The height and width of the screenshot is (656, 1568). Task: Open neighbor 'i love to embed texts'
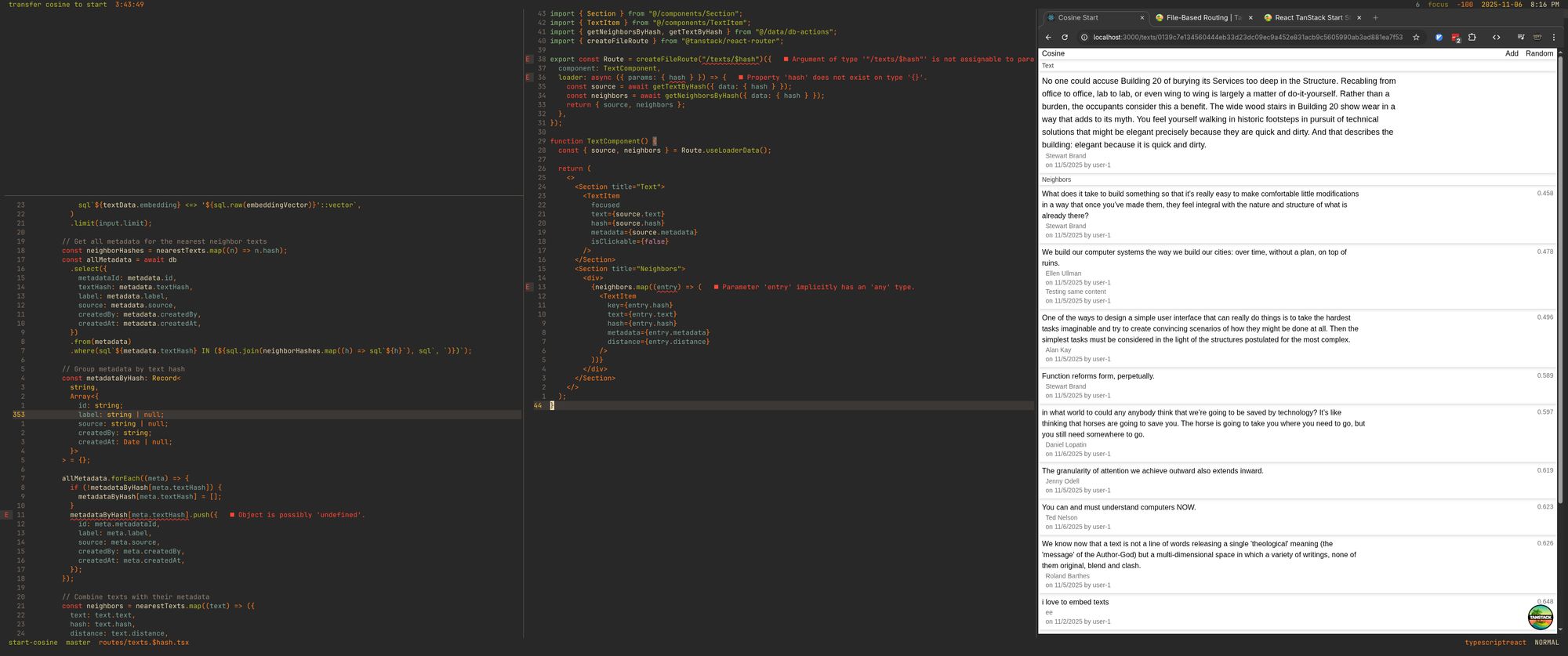click(x=1075, y=602)
